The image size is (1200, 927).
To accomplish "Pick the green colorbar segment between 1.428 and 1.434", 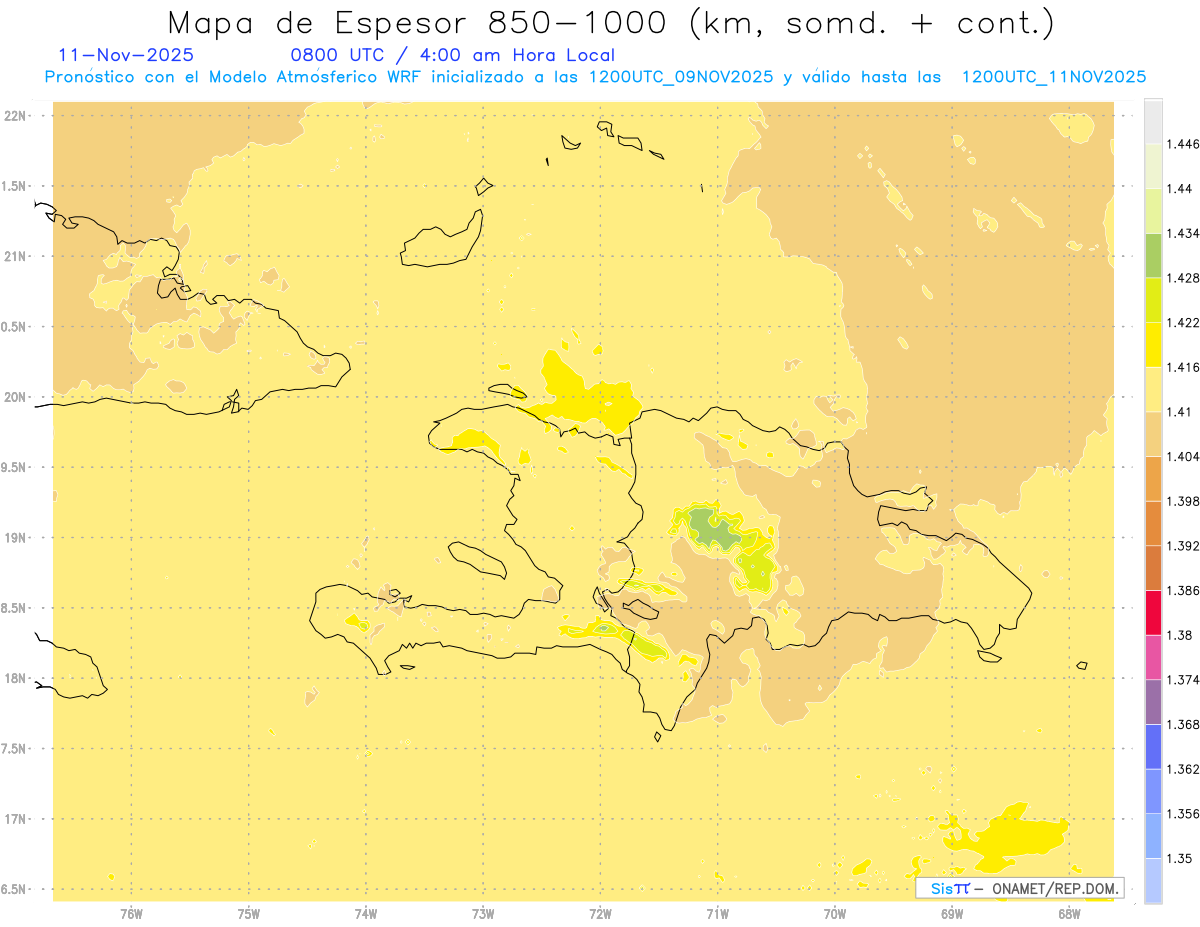I will coord(1153,255).
